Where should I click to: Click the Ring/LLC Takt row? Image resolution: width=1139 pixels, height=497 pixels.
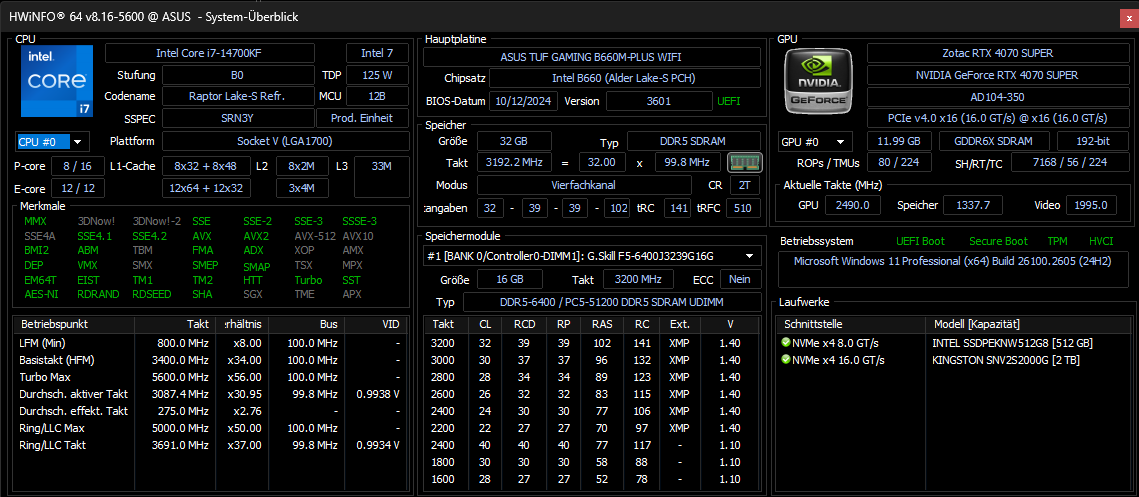point(209,445)
